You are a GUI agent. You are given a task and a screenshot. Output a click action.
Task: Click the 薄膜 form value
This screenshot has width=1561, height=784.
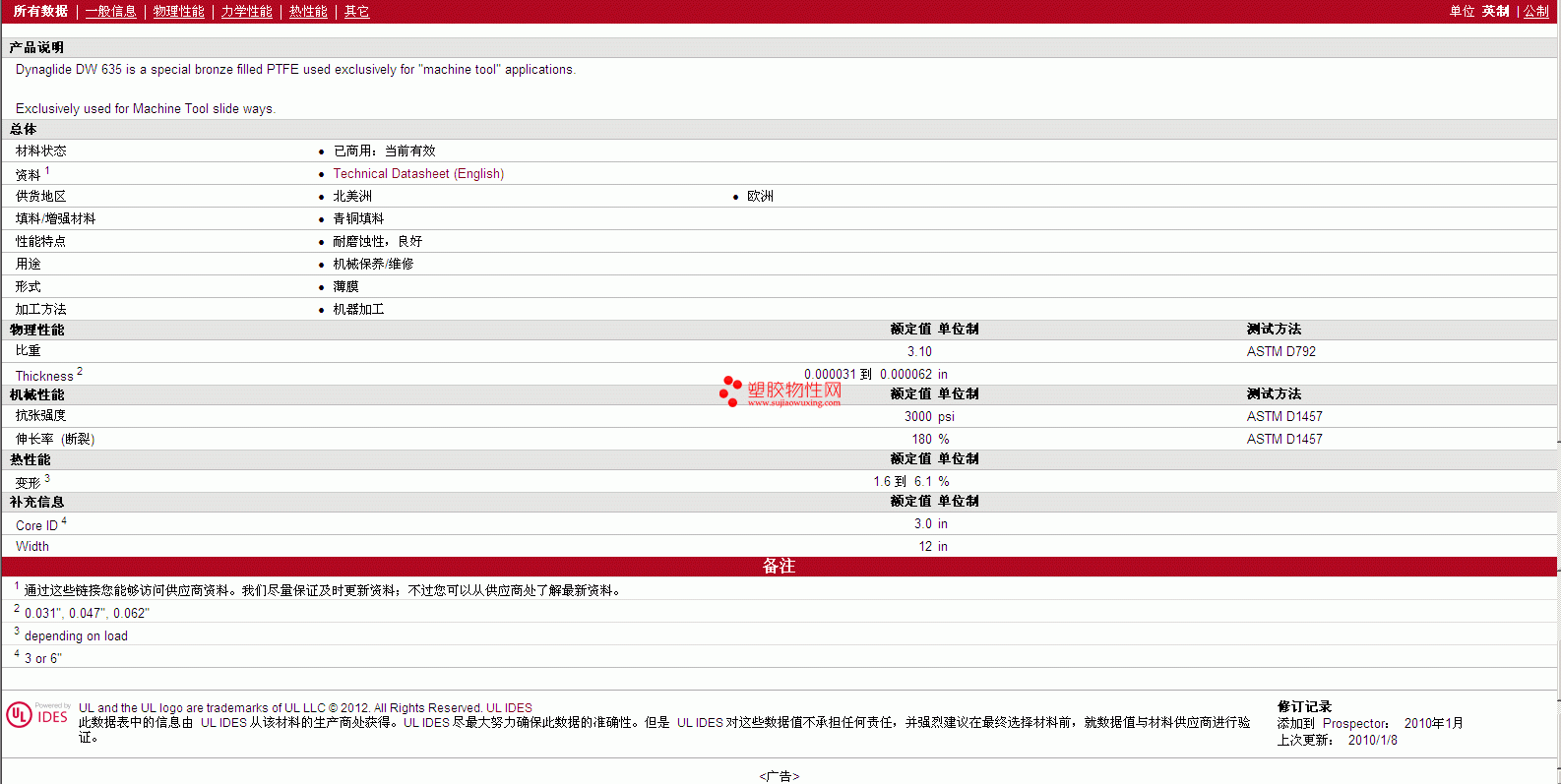(x=345, y=286)
